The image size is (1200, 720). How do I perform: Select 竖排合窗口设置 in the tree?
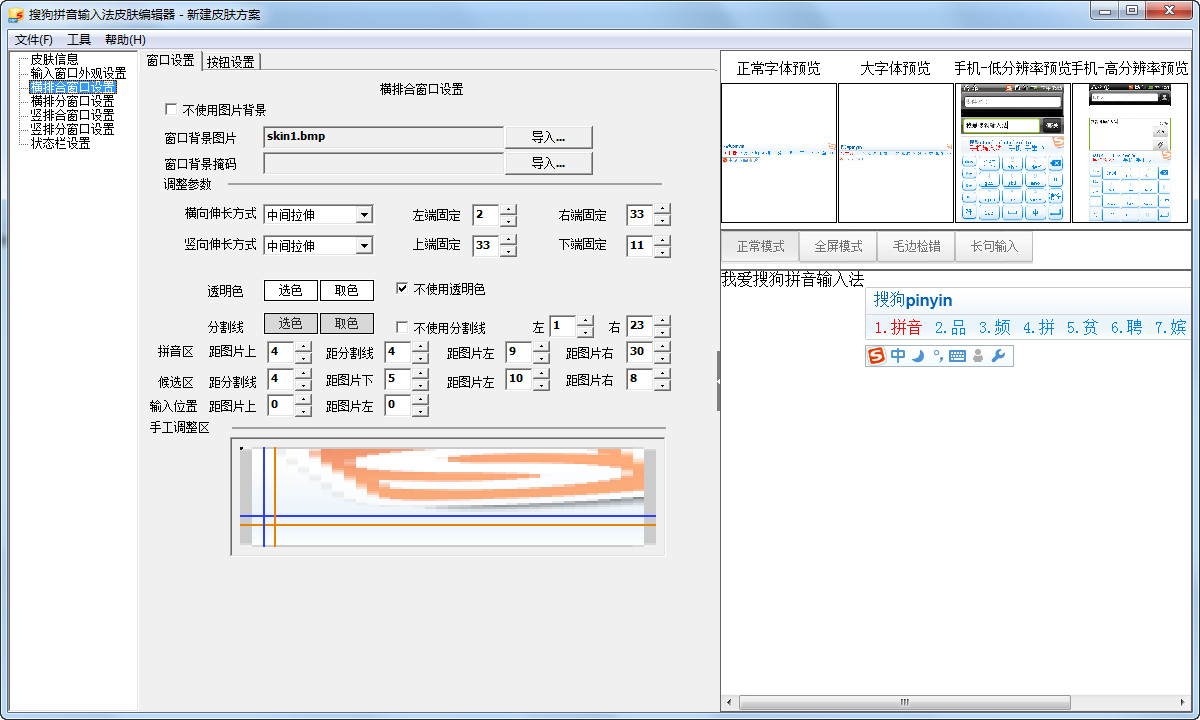[72, 115]
